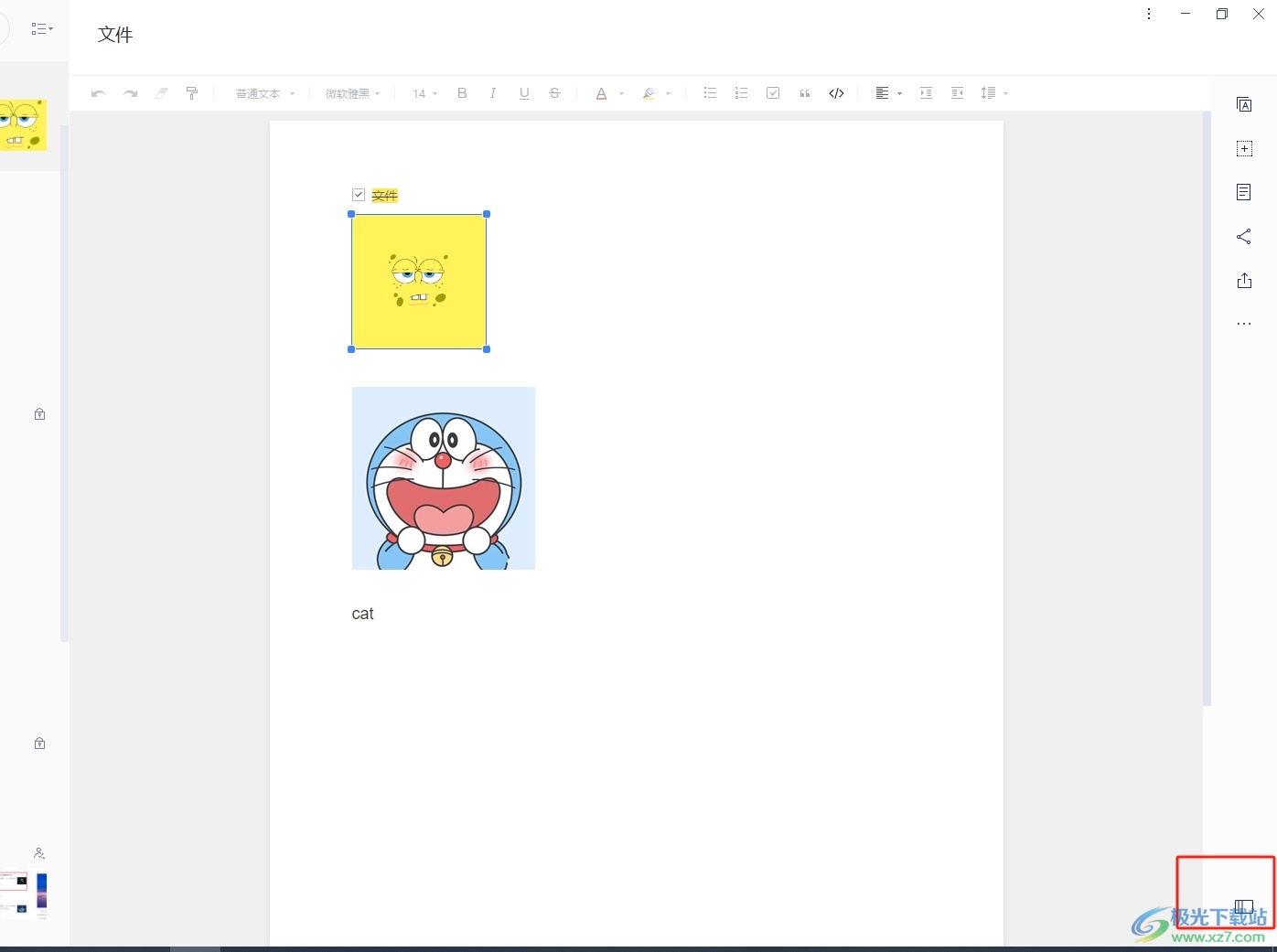1277x952 pixels.
Task: Insert block quote
Action: tap(805, 93)
